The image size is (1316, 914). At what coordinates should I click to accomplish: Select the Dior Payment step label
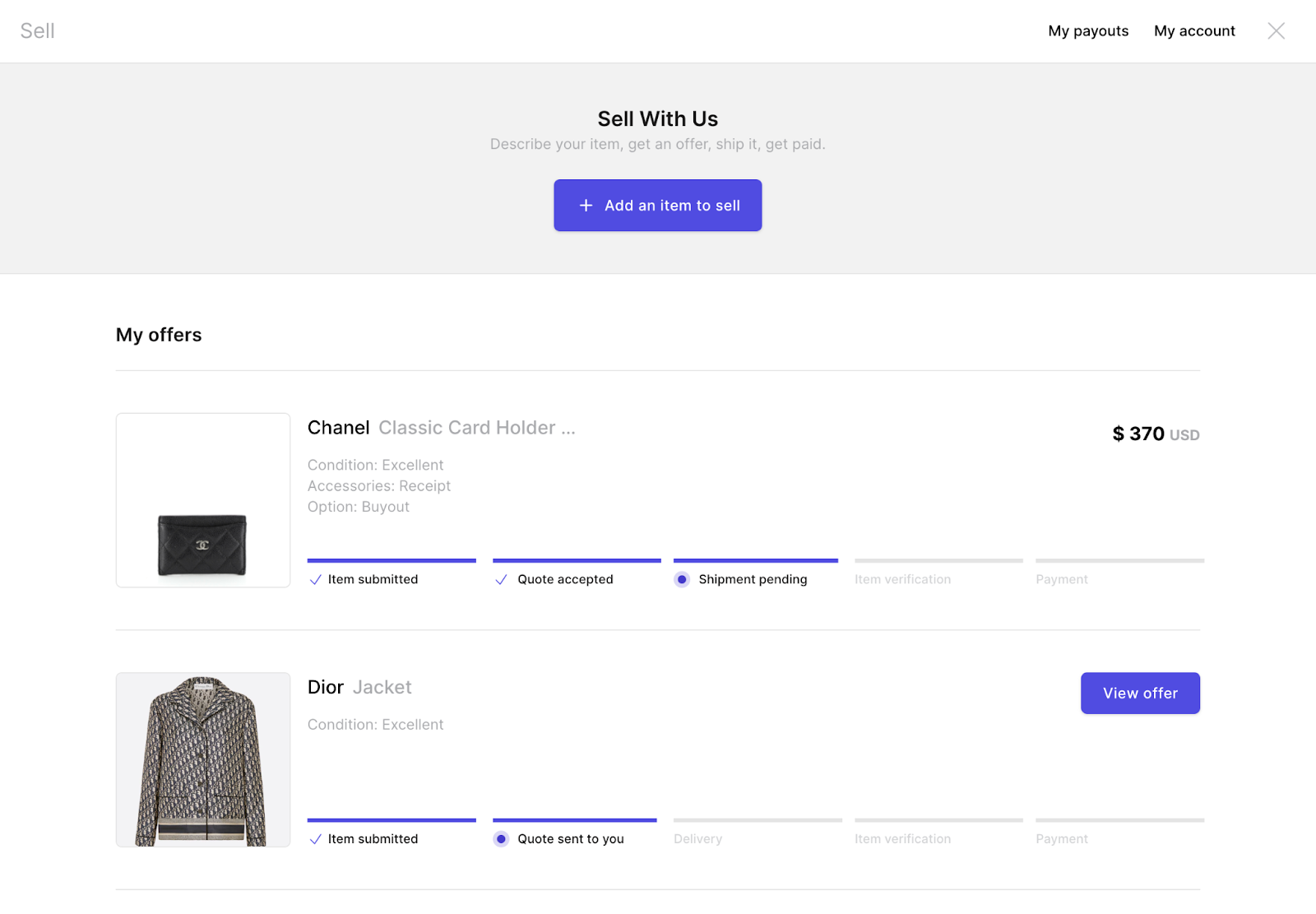[x=1062, y=839]
